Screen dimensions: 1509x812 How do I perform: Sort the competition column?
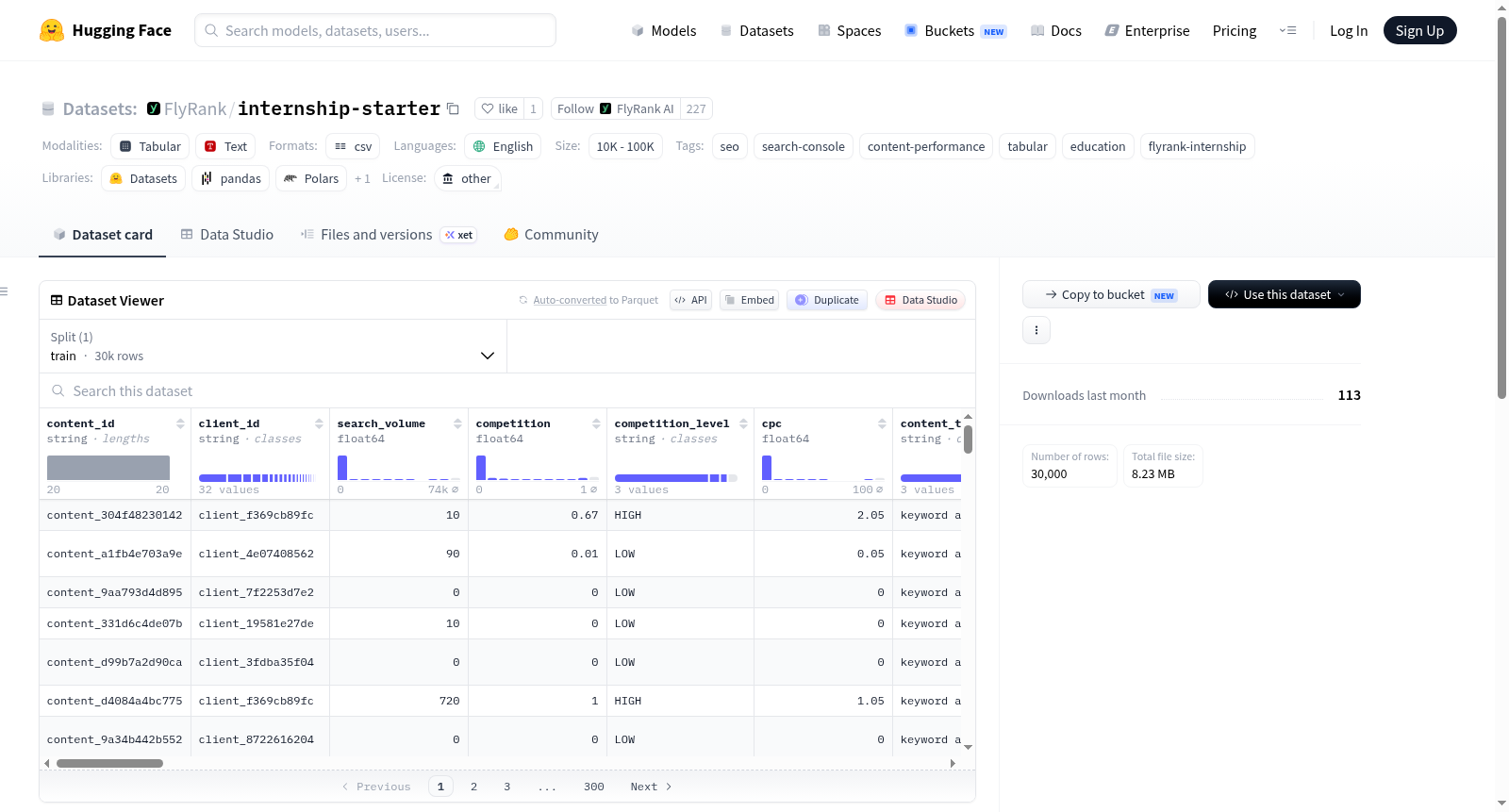pos(596,423)
